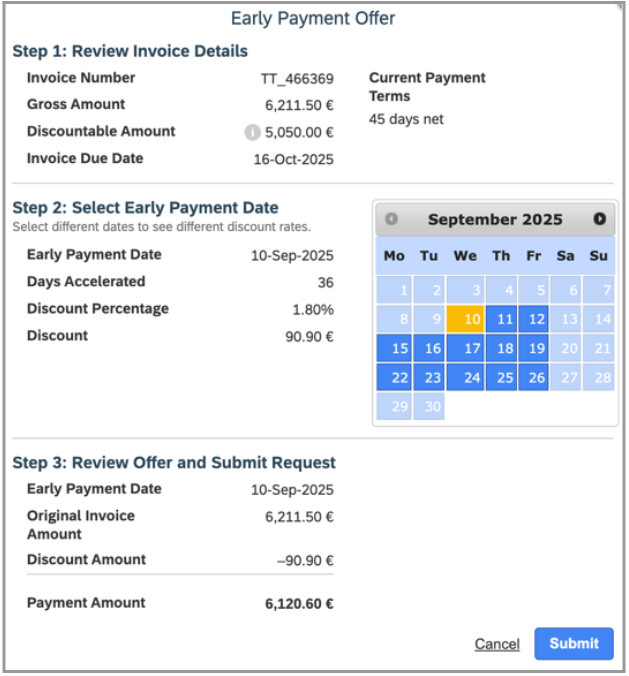
Task: Click the discountable amount 5,050.00 €
Action: 299,132
